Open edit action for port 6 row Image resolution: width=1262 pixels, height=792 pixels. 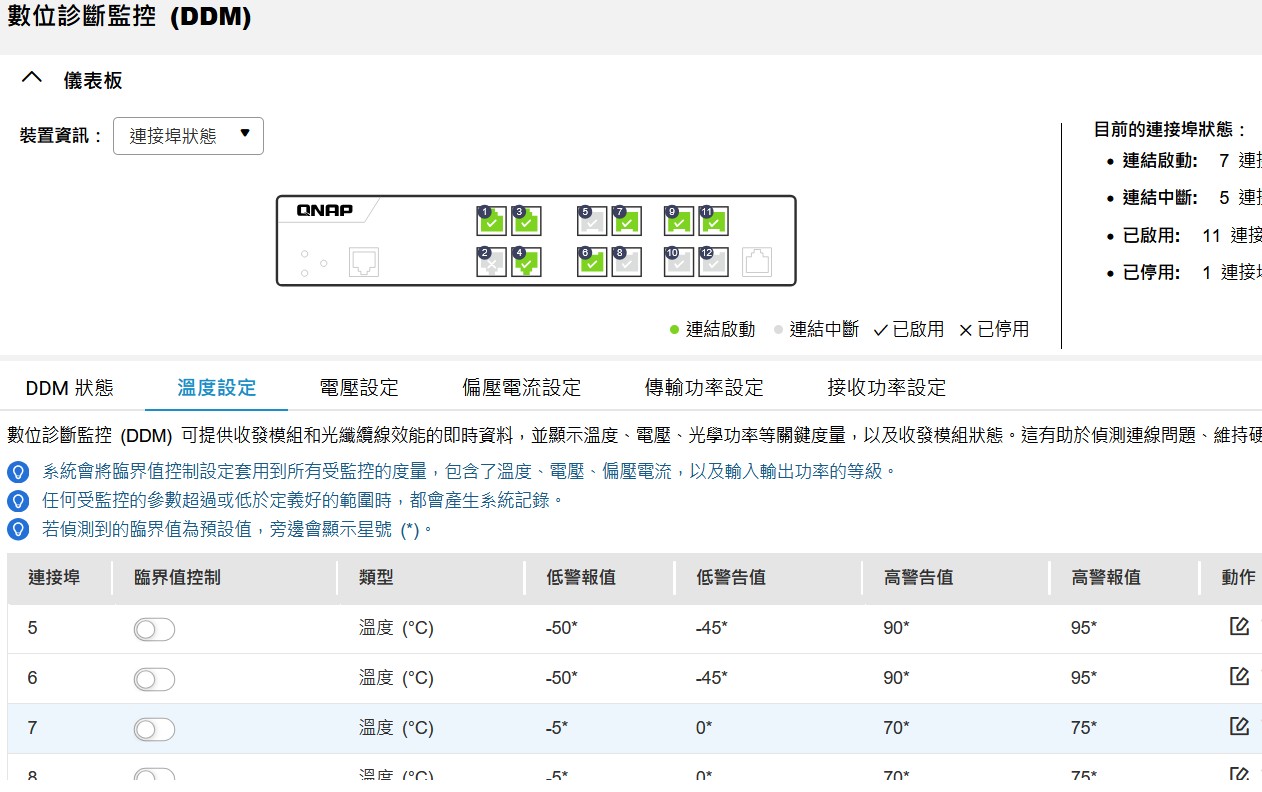[x=1239, y=677]
